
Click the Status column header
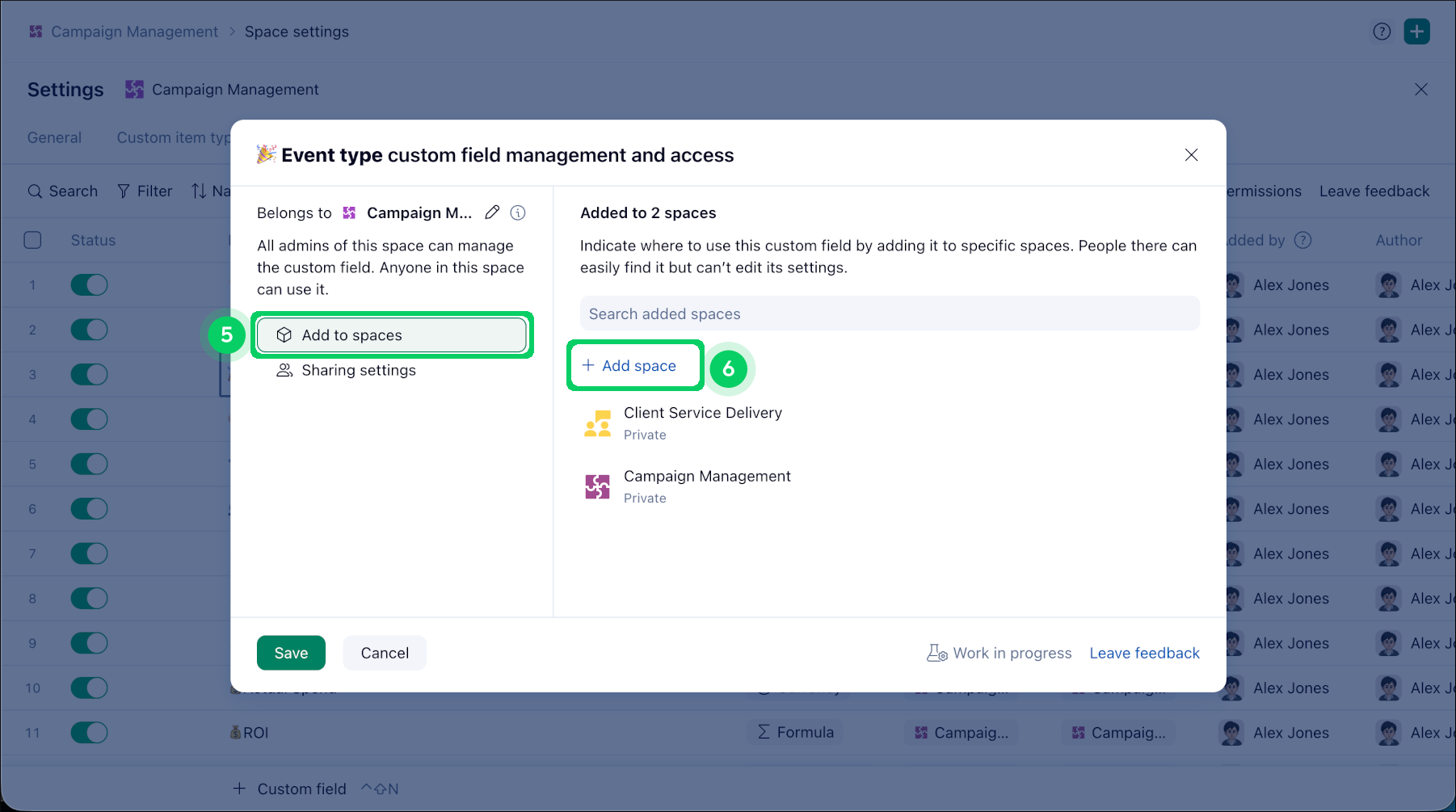[93, 240]
